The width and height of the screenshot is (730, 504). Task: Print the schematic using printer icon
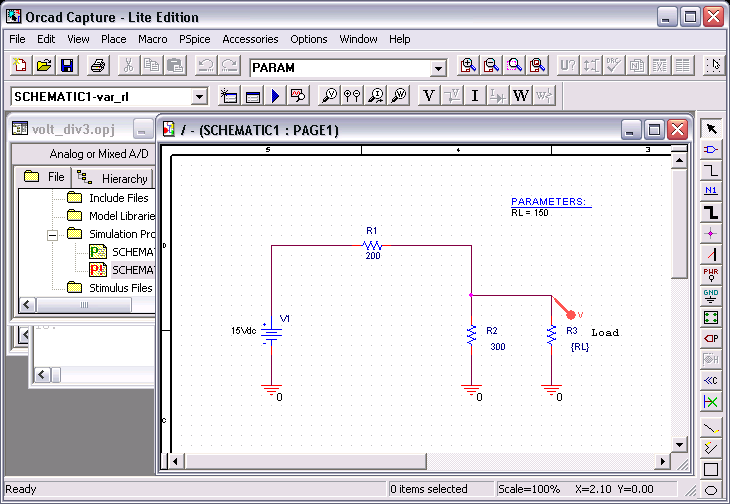pos(98,66)
